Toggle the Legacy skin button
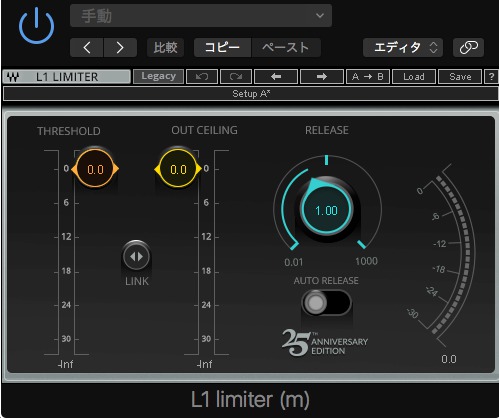This screenshot has height=418, width=499. tap(158, 76)
